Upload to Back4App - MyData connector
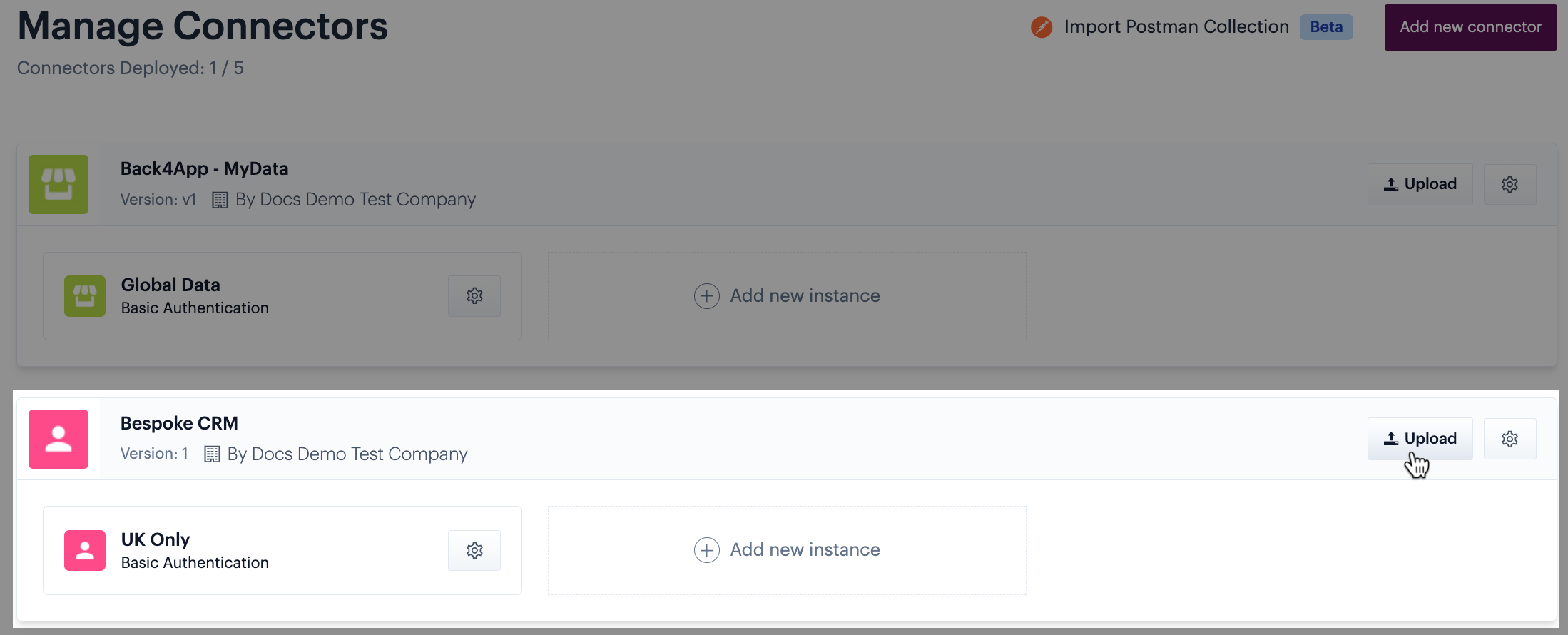 pyautogui.click(x=1420, y=184)
